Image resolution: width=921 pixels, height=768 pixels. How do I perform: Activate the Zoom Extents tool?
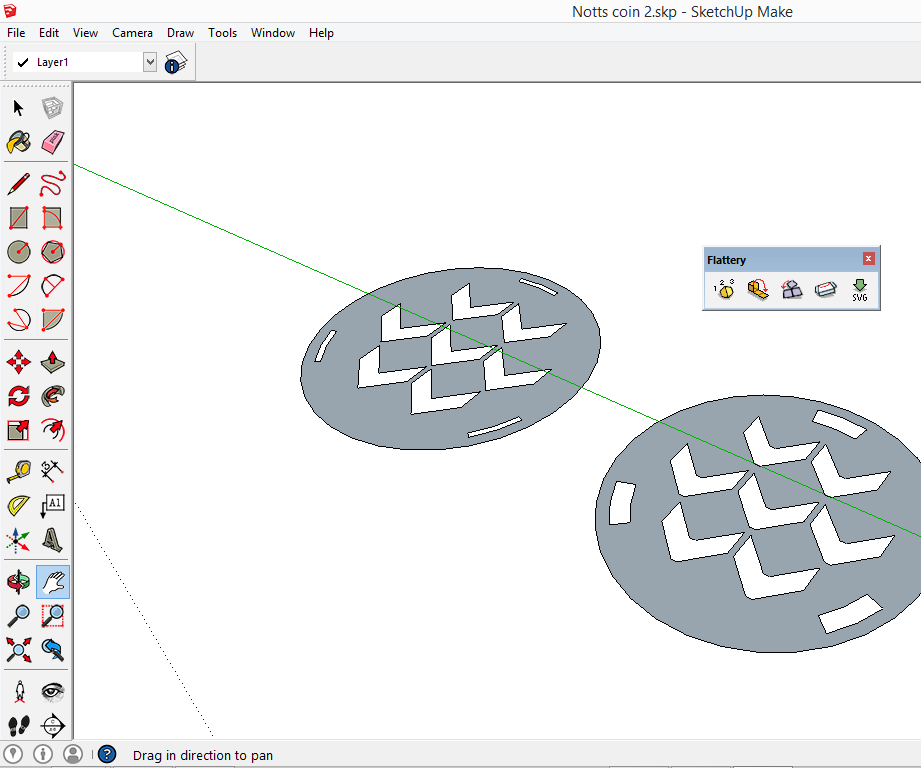pos(18,650)
